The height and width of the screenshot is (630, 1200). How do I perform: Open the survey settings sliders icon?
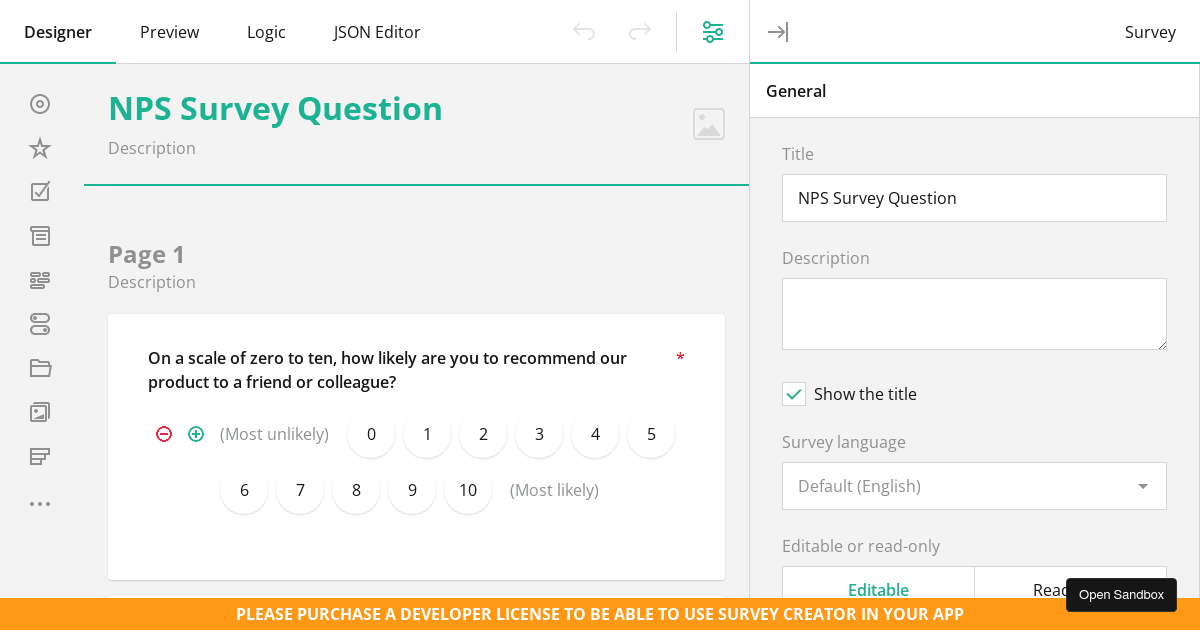713,32
